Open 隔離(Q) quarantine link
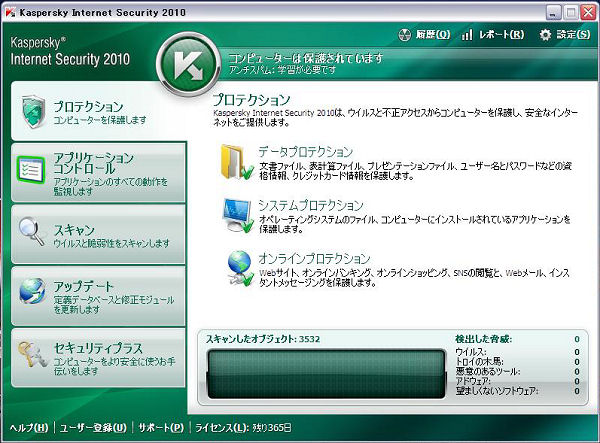The width and height of the screenshot is (600, 443). [x=433, y=35]
